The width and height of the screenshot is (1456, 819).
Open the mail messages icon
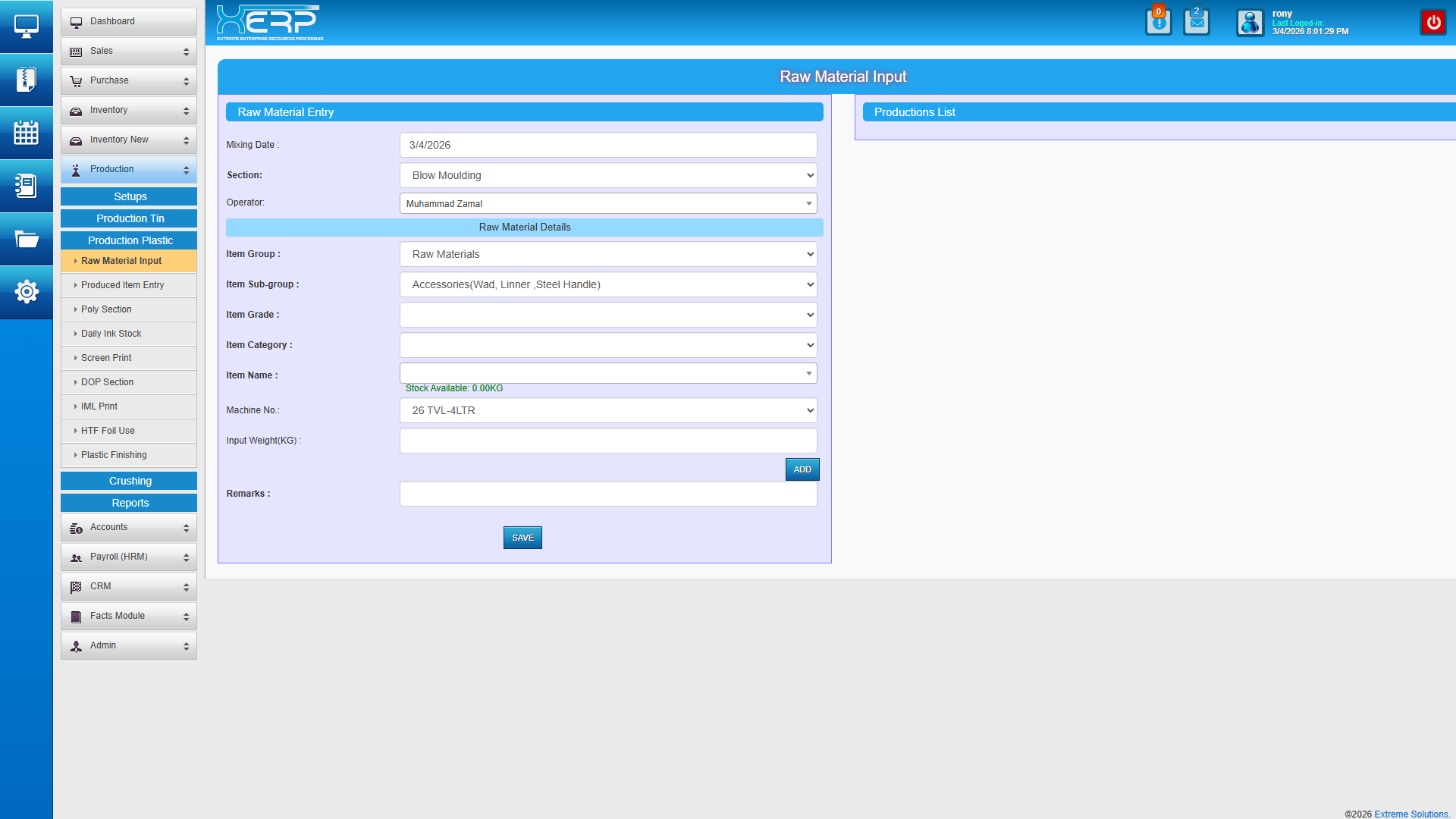click(1196, 22)
